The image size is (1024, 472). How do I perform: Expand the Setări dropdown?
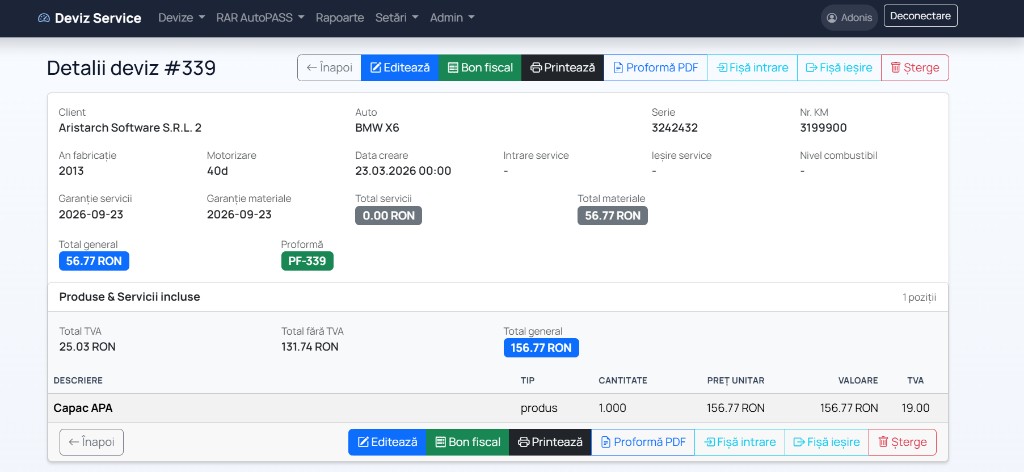pos(397,18)
